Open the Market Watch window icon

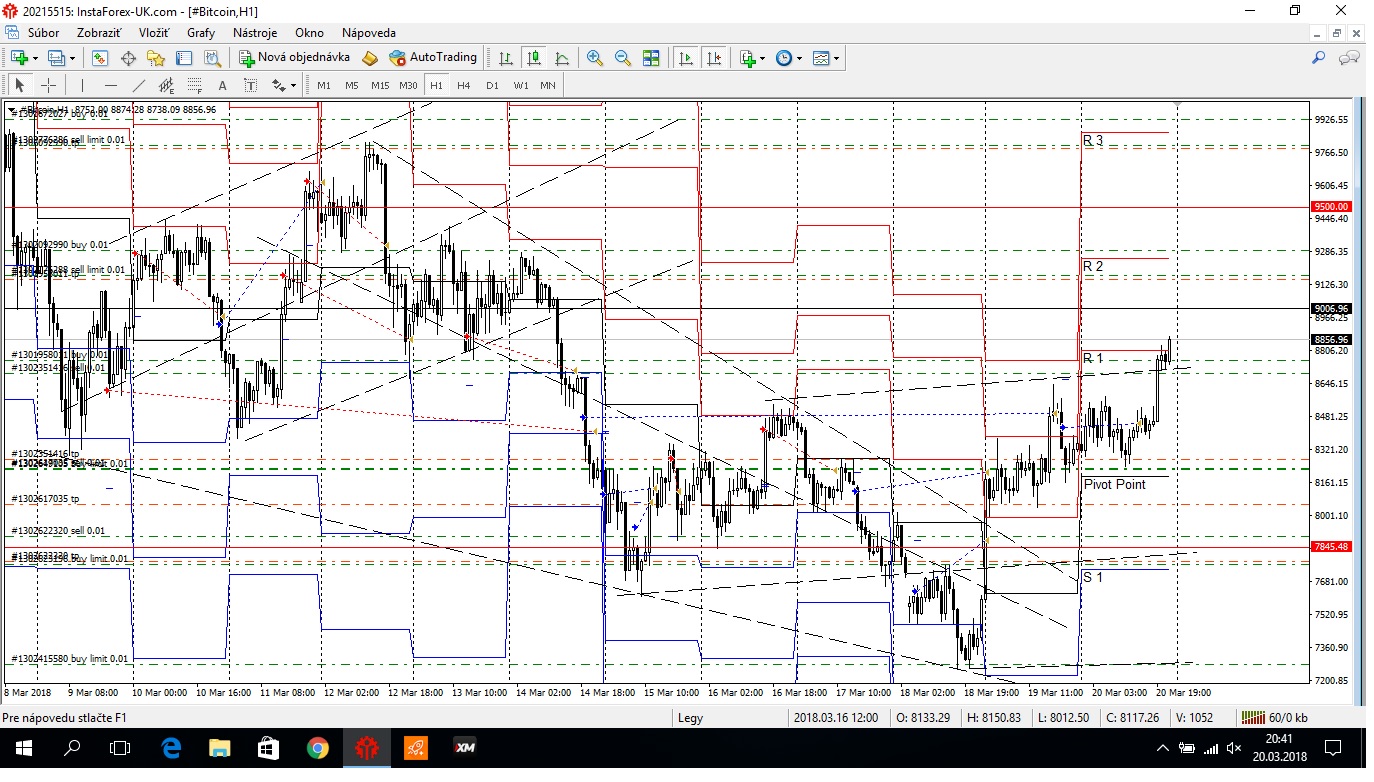pos(100,58)
